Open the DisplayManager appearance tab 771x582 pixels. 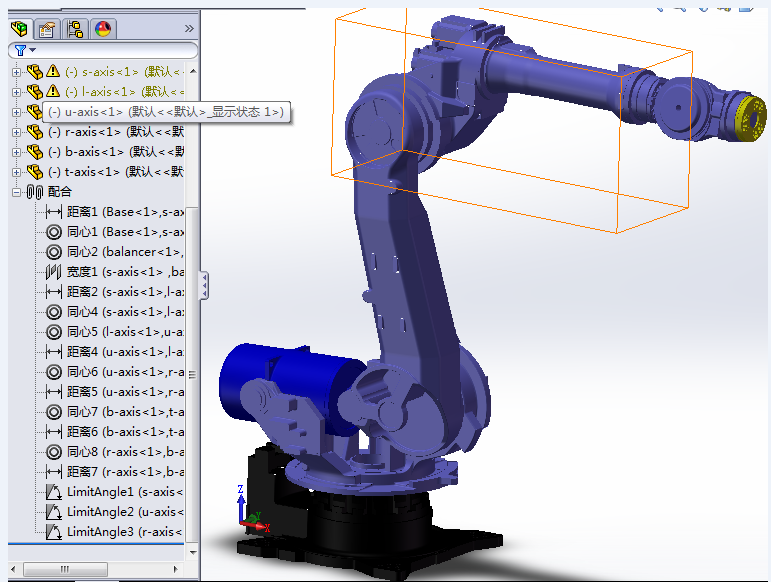(x=103, y=29)
